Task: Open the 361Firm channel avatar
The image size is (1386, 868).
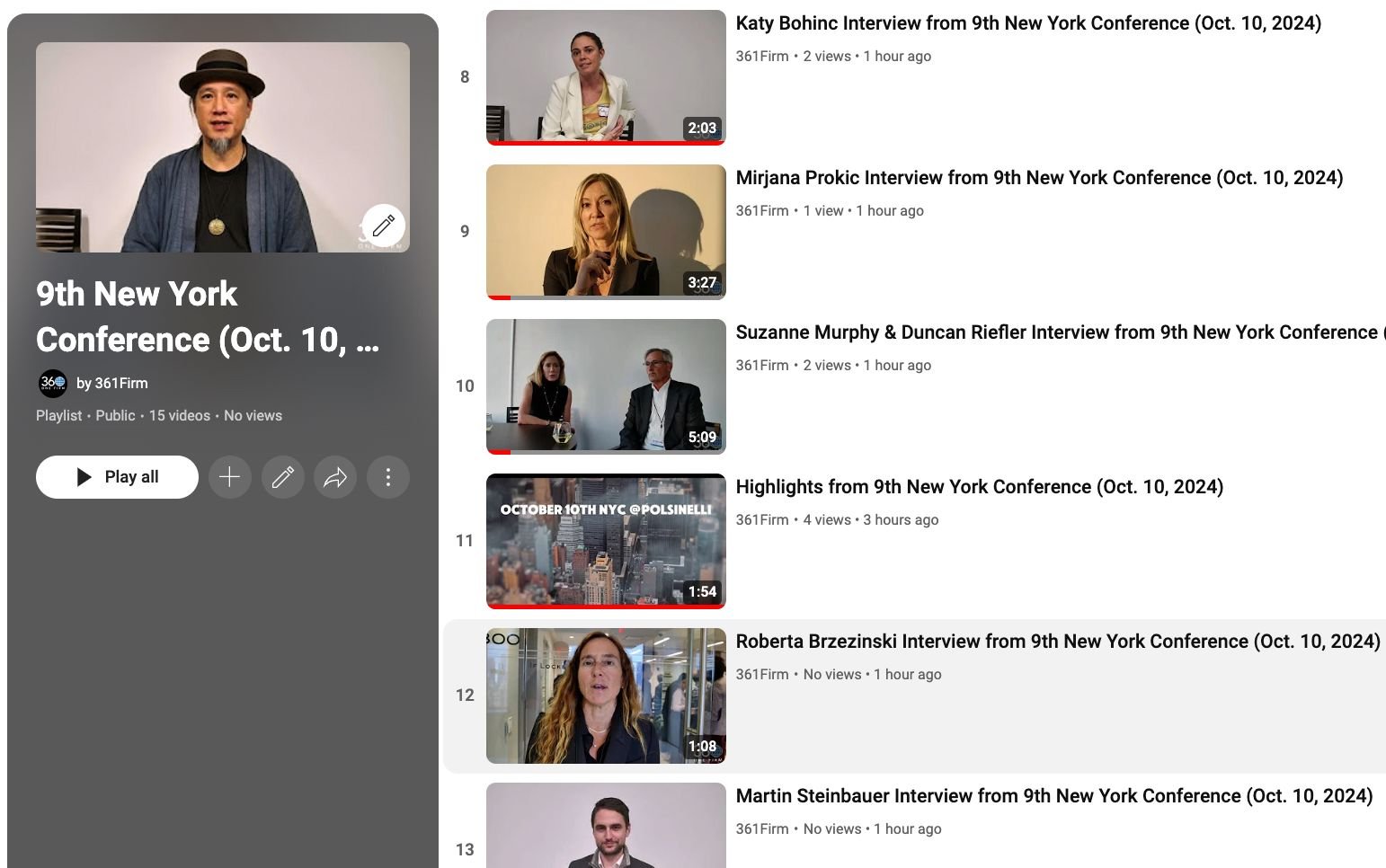Action: pos(53,384)
